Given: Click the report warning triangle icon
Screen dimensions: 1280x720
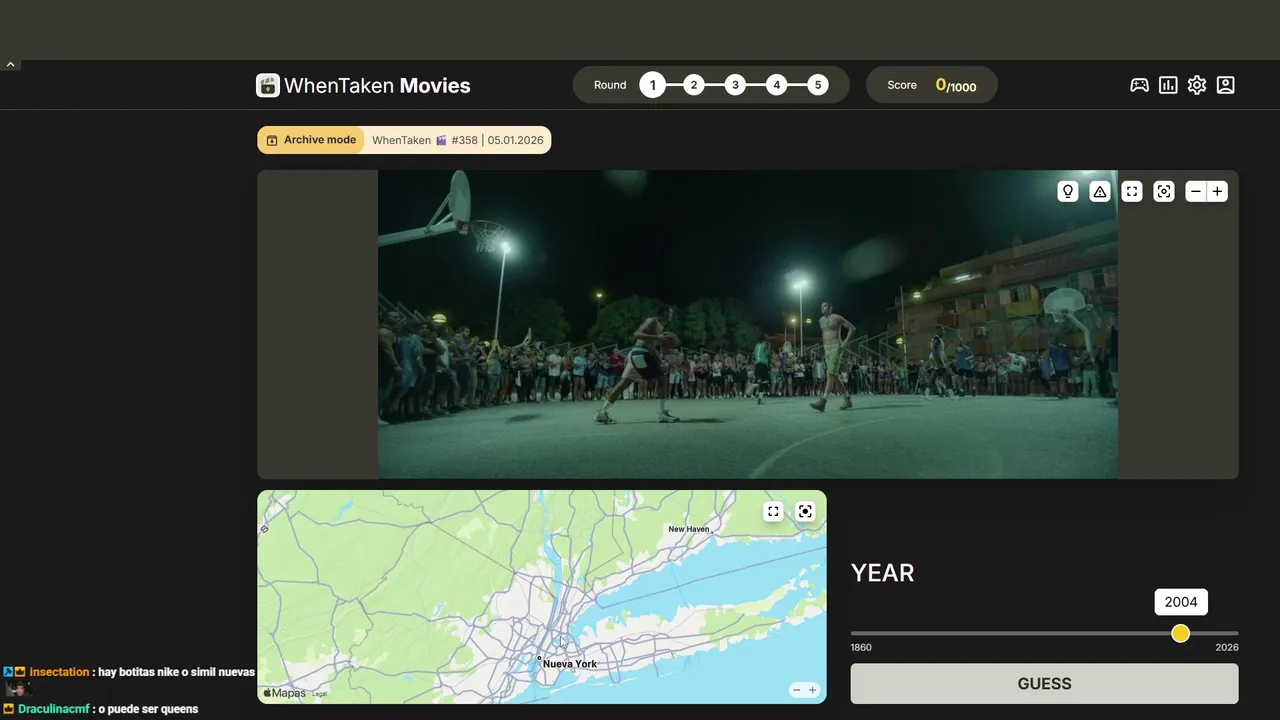Looking at the screenshot, I should coord(1100,191).
